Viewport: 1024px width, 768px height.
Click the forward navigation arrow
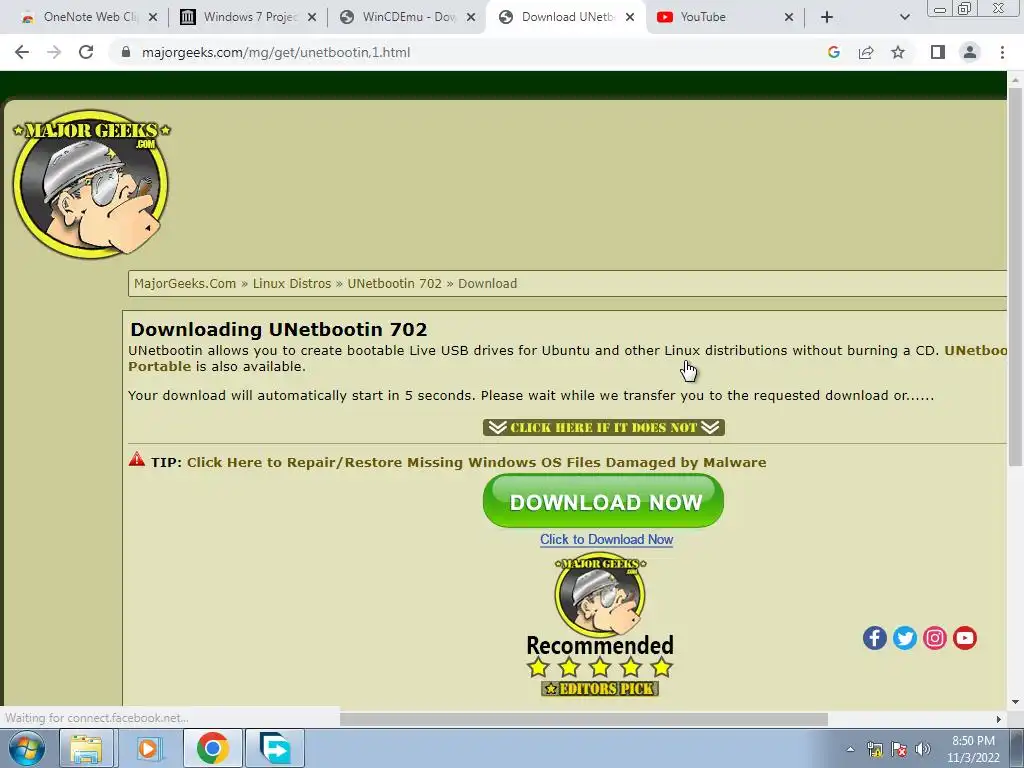click(x=54, y=52)
